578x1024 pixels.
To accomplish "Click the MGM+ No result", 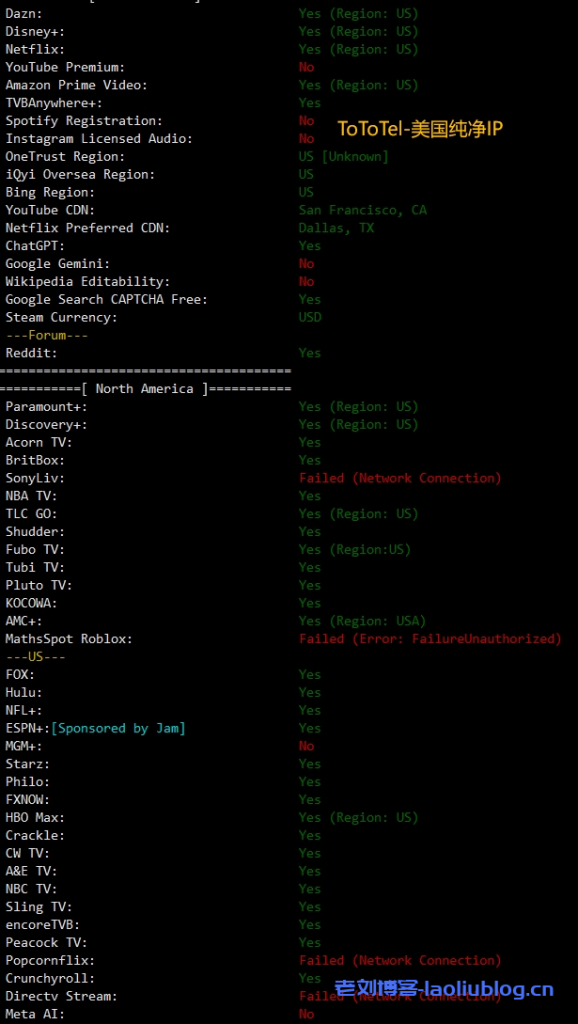I will click(306, 746).
